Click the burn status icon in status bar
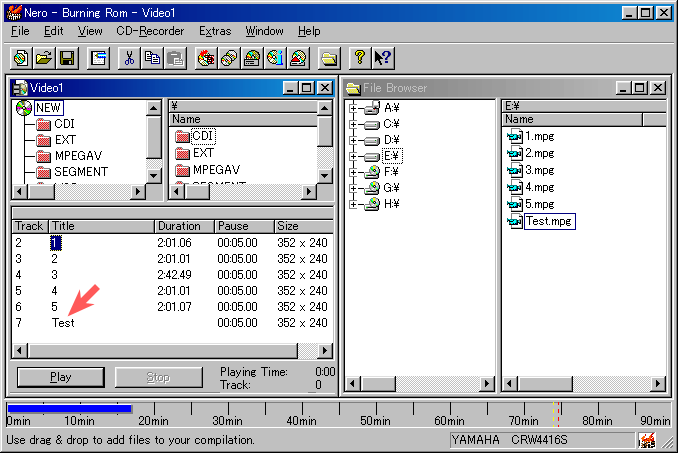This screenshot has height=453, width=678. pyautogui.click(x=647, y=440)
